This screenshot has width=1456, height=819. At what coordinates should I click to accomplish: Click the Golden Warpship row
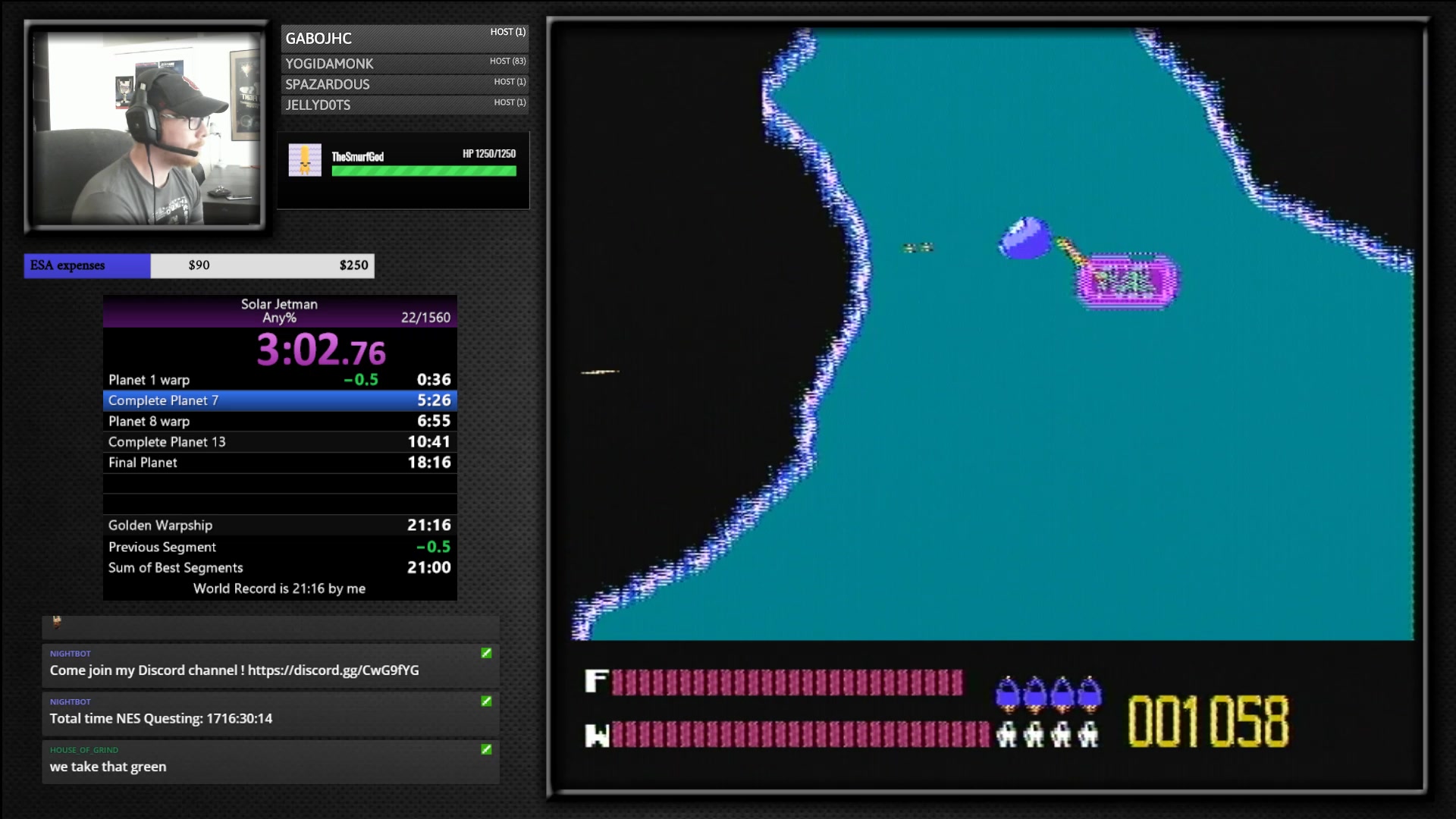280,526
